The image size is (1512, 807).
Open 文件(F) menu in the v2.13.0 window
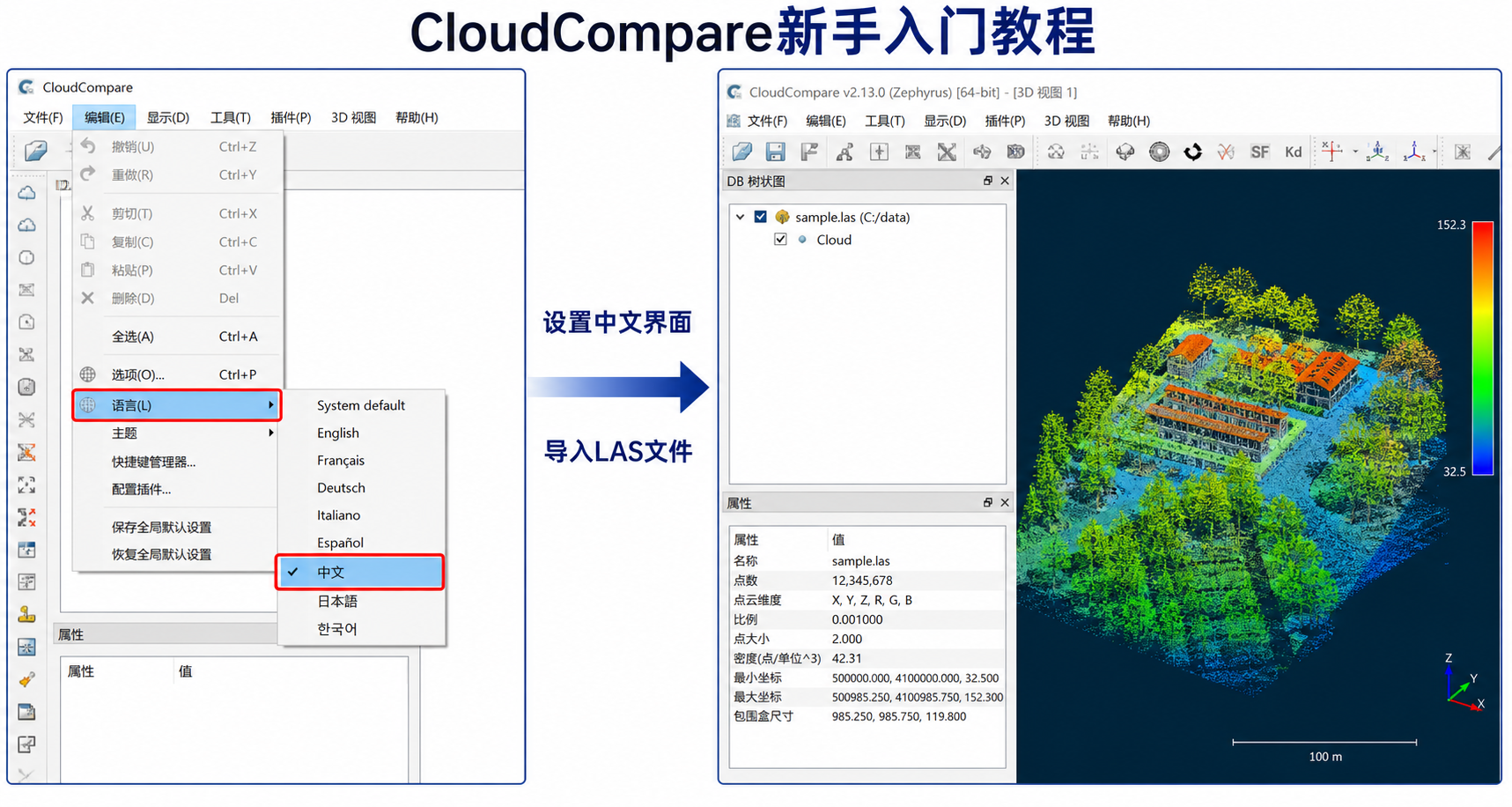(767, 121)
